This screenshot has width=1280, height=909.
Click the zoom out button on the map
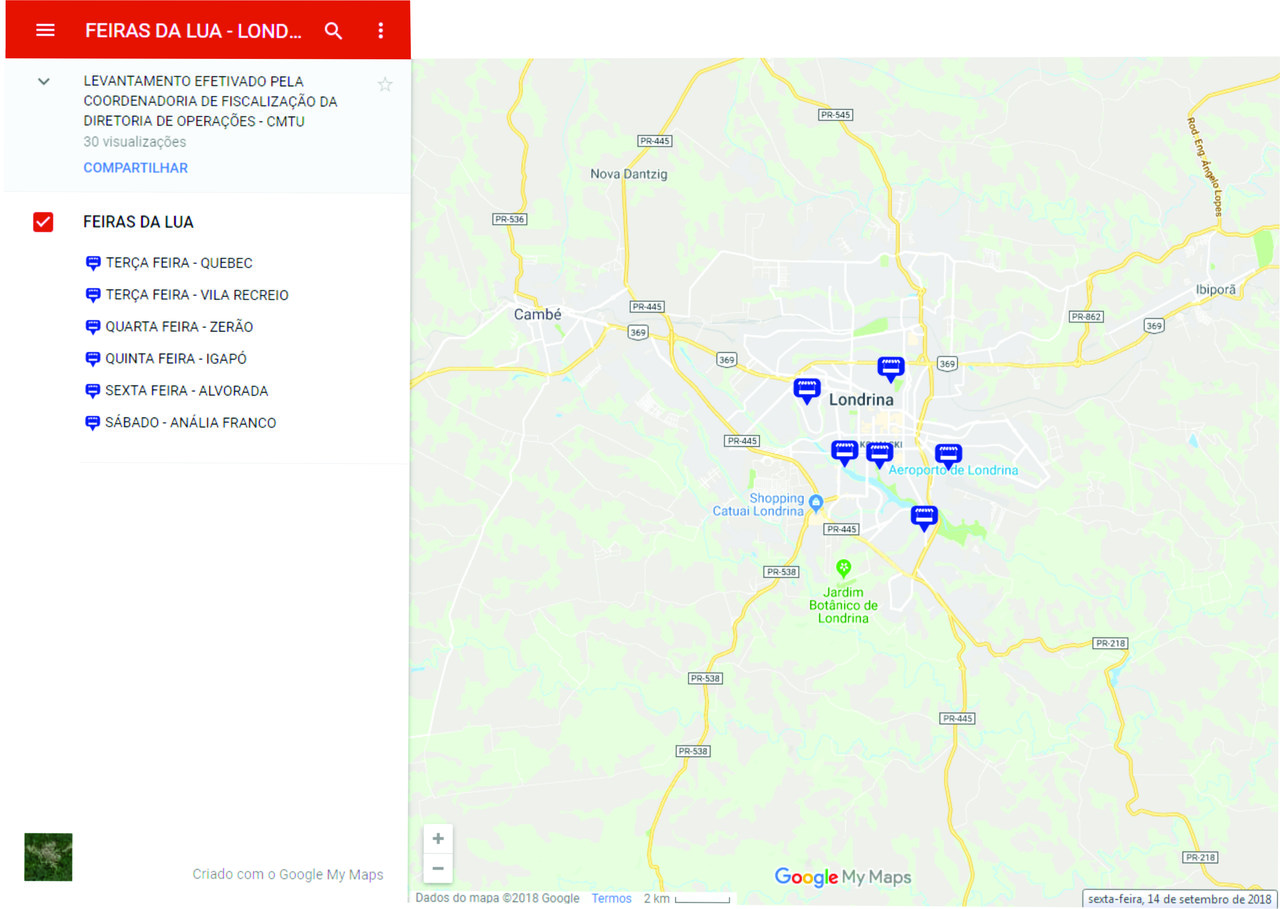[437, 868]
